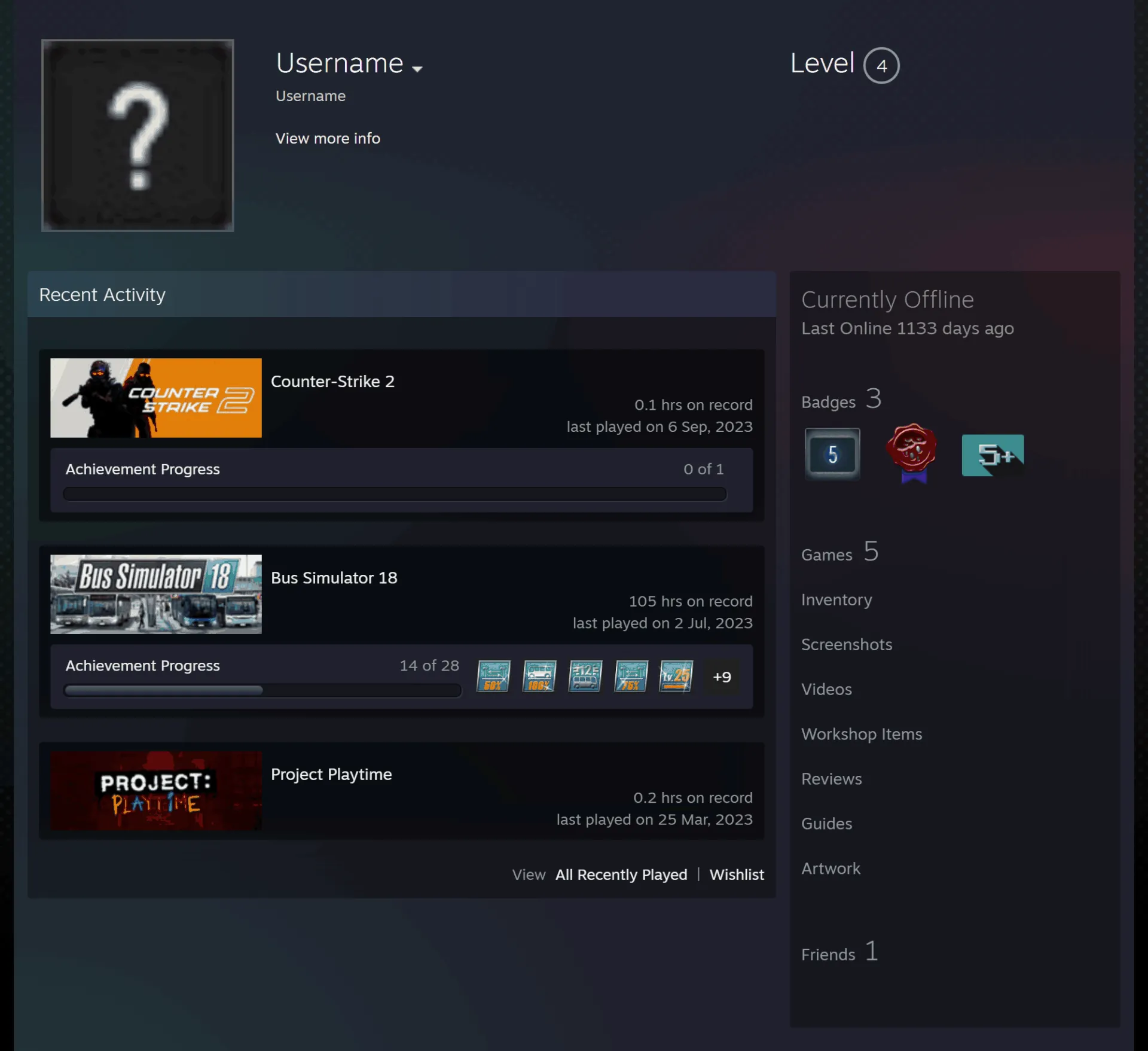
Task: Open the Bus Simulator 18 banner image
Action: [x=156, y=594]
